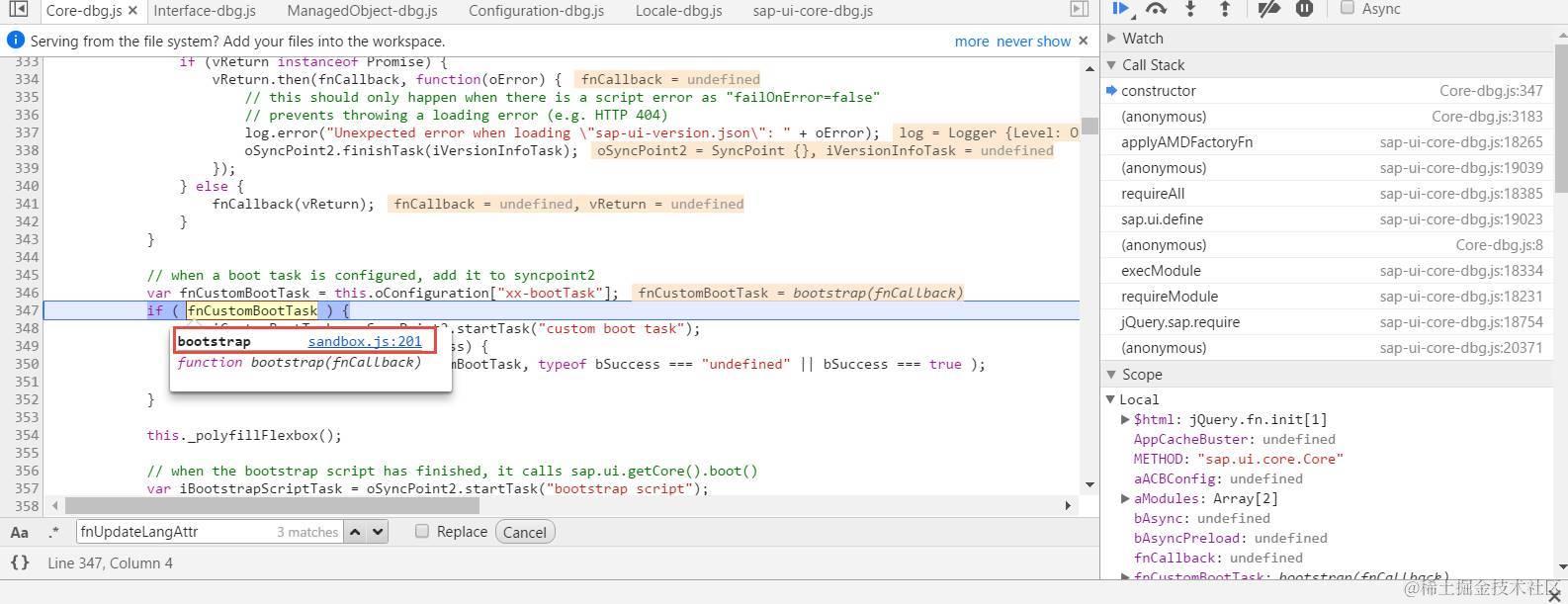This screenshot has height=604, width=1568.
Task: Click 'Line 347, Column 4' status text
Action: click(x=110, y=562)
